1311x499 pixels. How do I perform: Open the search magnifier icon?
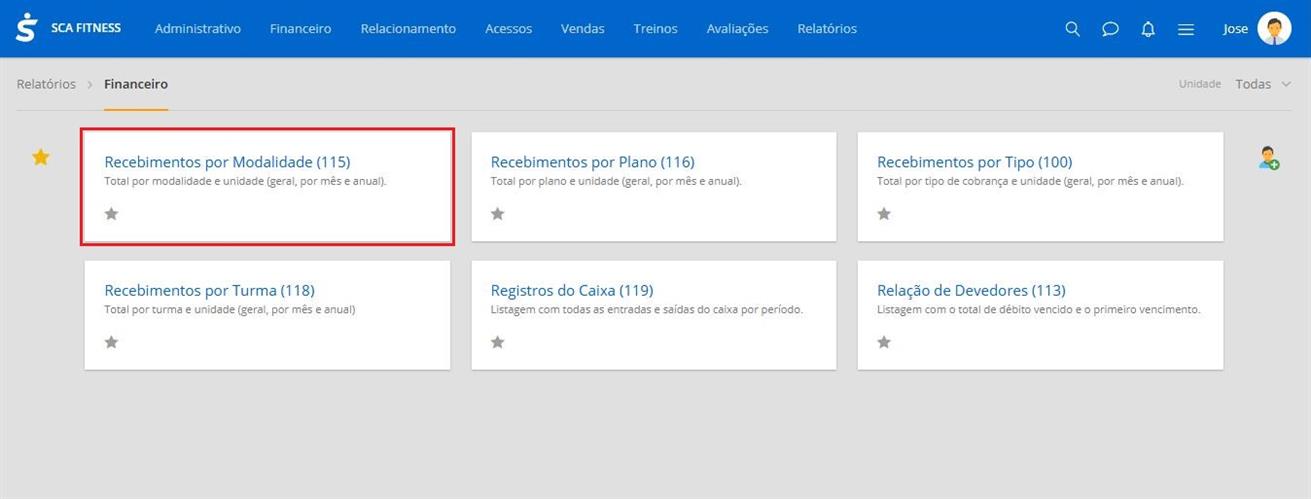[x=1073, y=29]
